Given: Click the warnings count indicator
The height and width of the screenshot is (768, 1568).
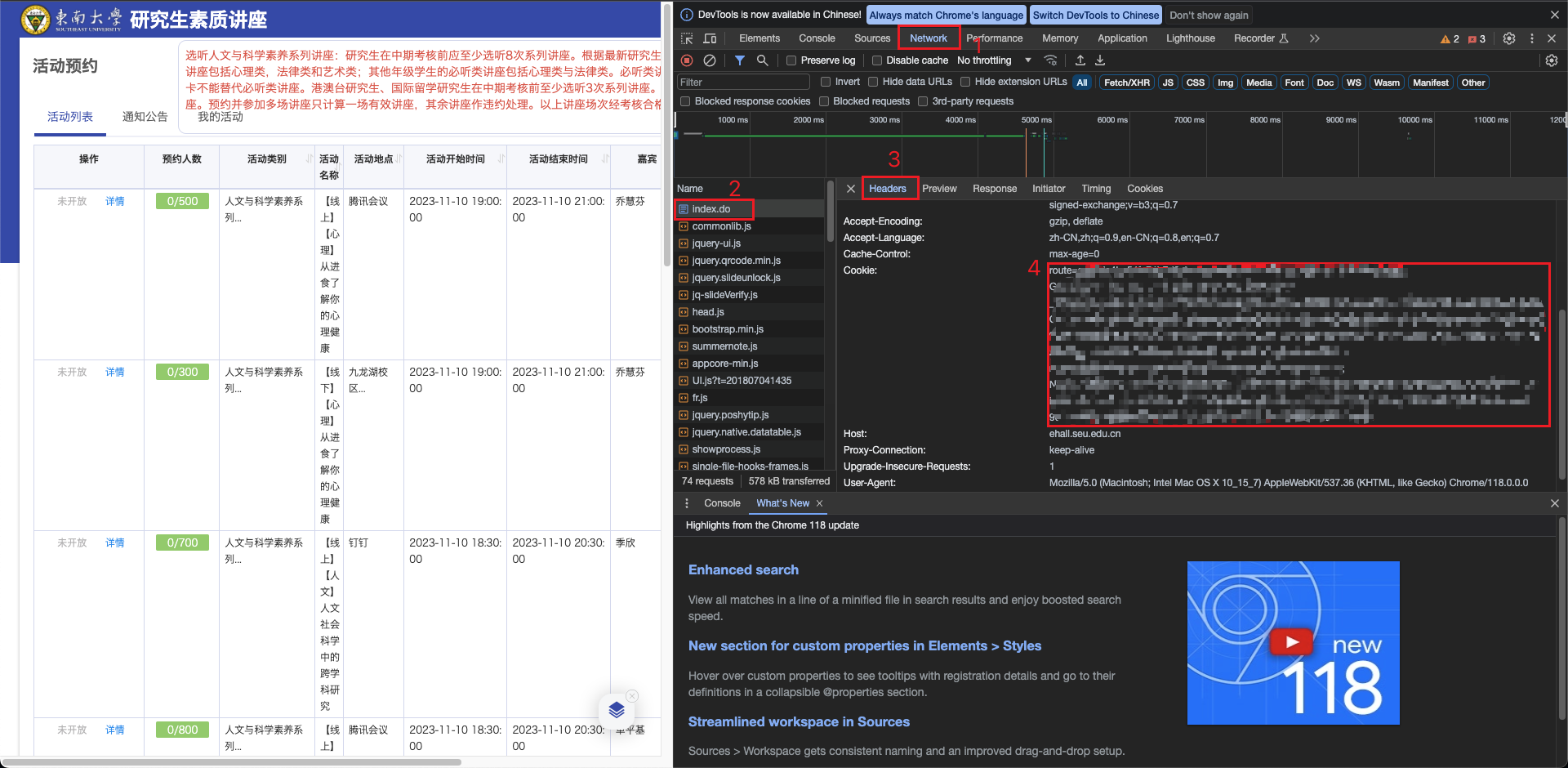Looking at the screenshot, I should (x=1450, y=38).
